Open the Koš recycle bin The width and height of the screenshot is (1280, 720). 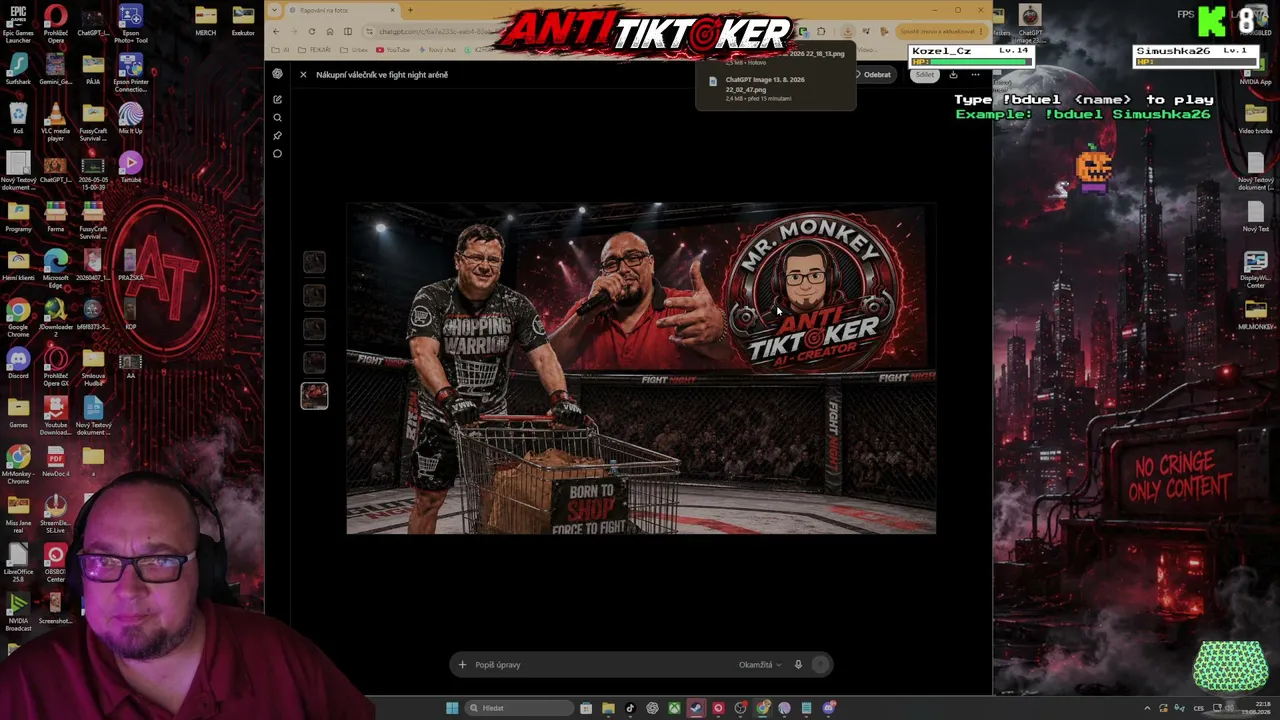(x=18, y=119)
